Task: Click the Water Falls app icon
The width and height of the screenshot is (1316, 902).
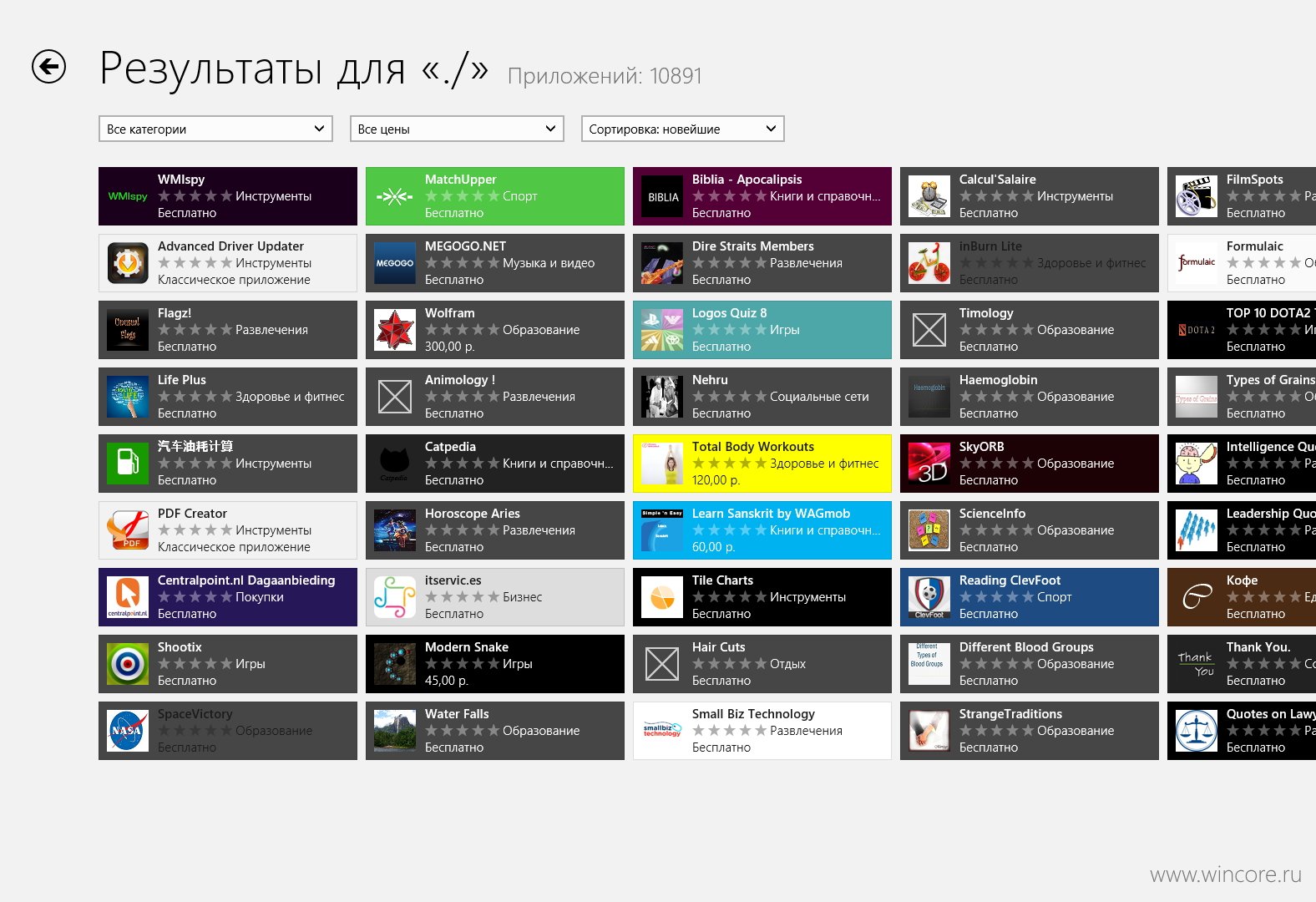Action: pyautogui.click(x=395, y=731)
